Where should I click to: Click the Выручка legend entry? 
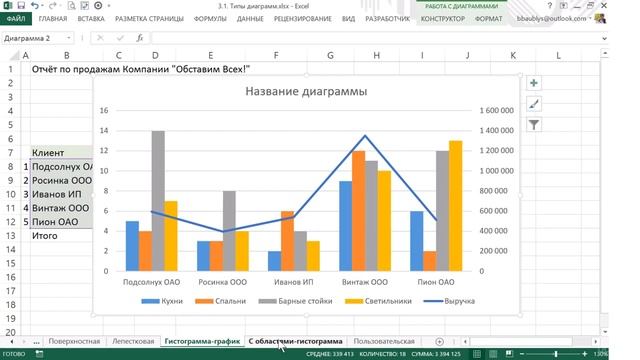click(x=449, y=301)
